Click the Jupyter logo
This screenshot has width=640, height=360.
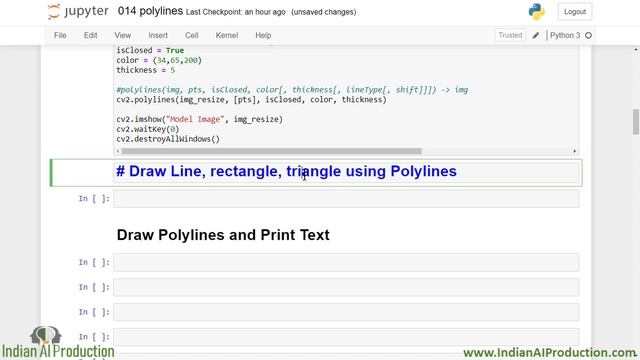(x=78, y=11)
